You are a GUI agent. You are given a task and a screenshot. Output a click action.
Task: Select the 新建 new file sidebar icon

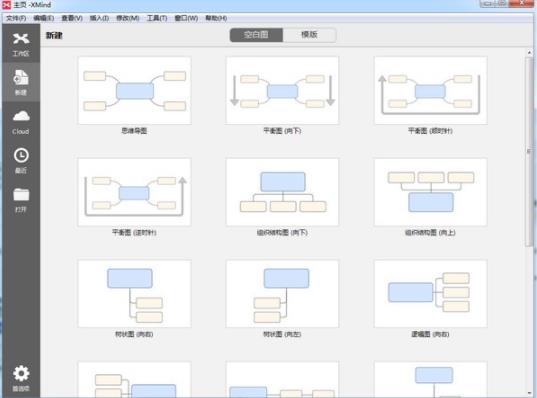click(x=21, y=83)
